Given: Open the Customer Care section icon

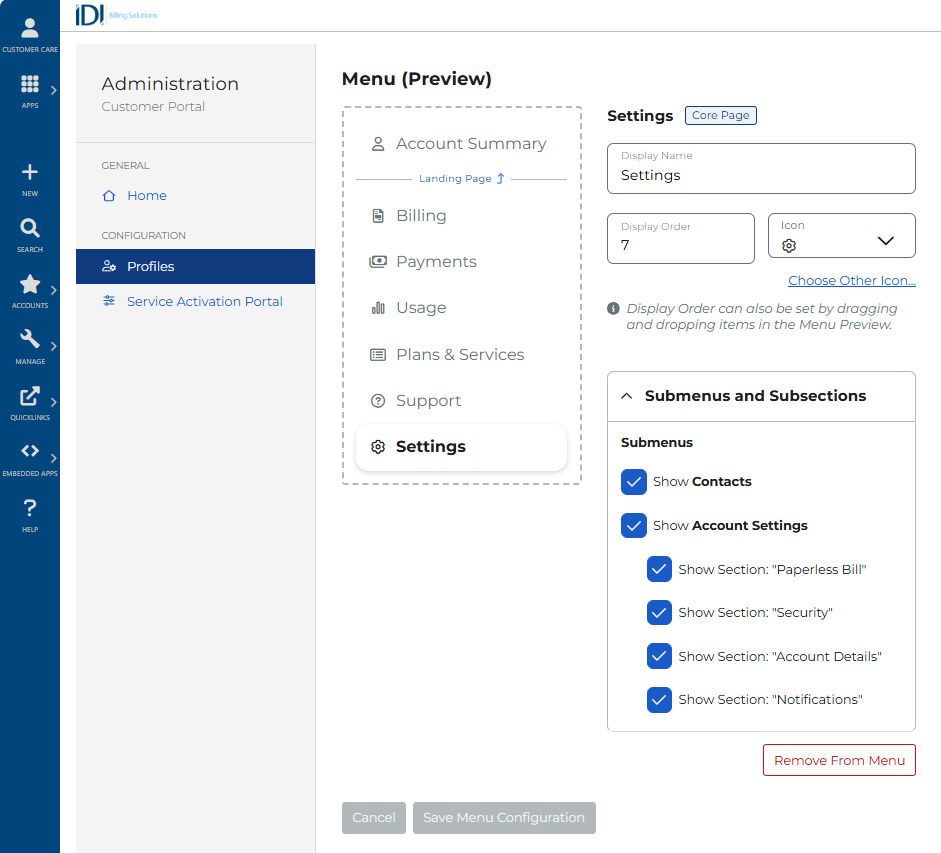Looking at the screenshot, I should click(30, 27).
